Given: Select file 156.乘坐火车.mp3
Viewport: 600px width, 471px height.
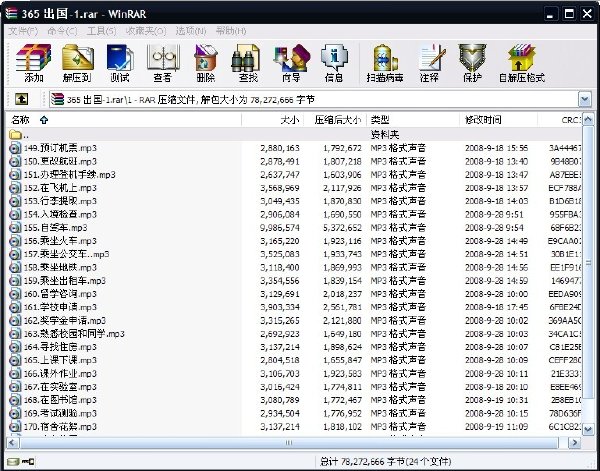Looking at the screenshot, I should tap(60, 241).
